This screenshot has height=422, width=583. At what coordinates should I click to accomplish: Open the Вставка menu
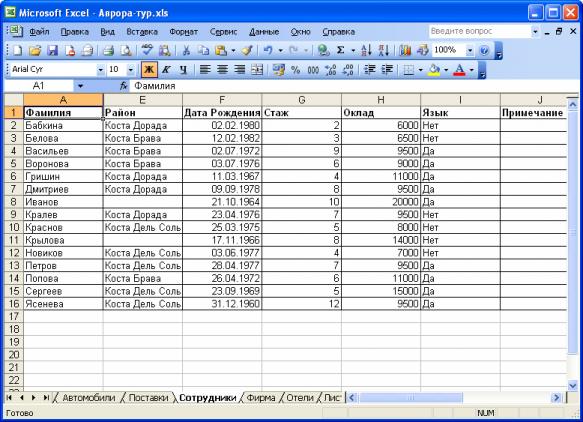[142, 32]
